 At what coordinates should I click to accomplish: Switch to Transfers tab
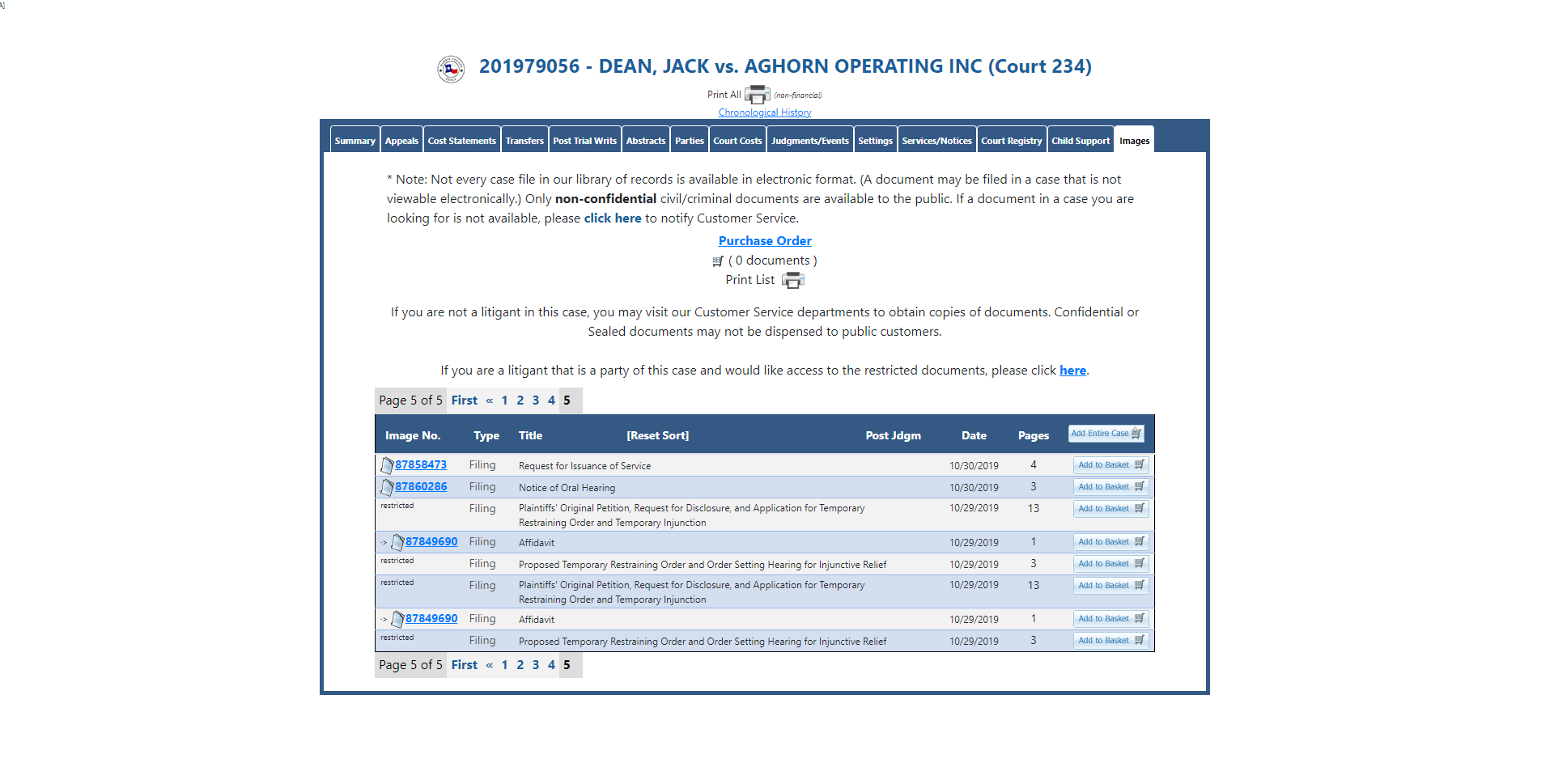(x=524, y=140)
